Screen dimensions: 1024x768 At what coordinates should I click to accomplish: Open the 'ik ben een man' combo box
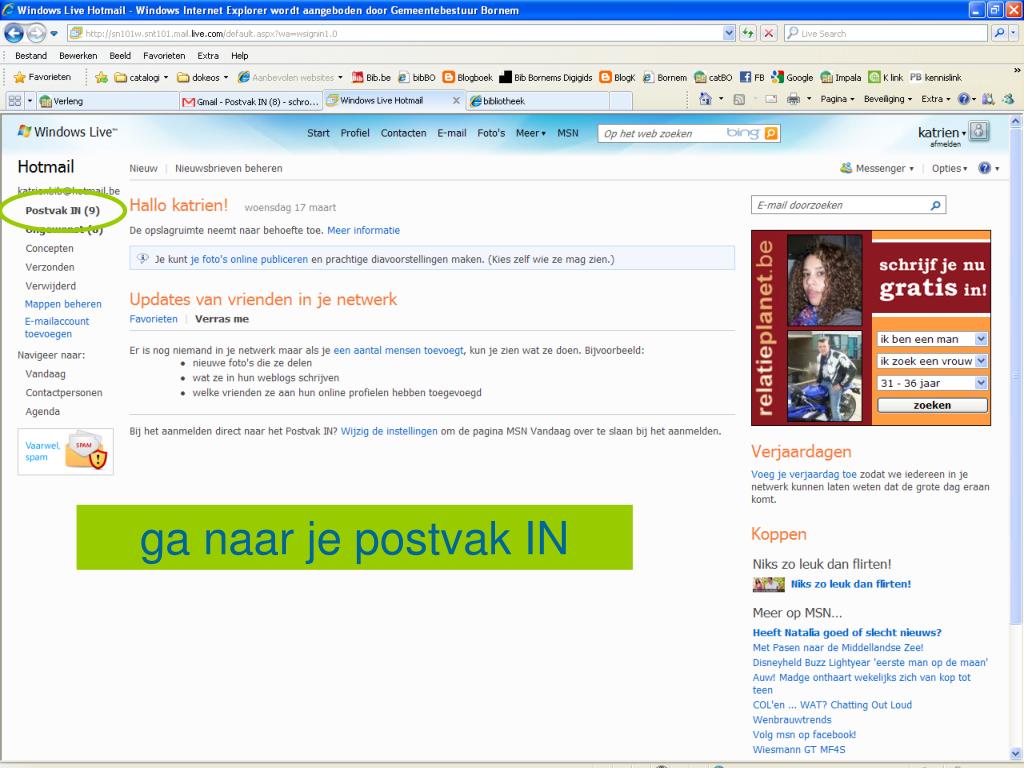pyautogui.click(x=932, y=339)
